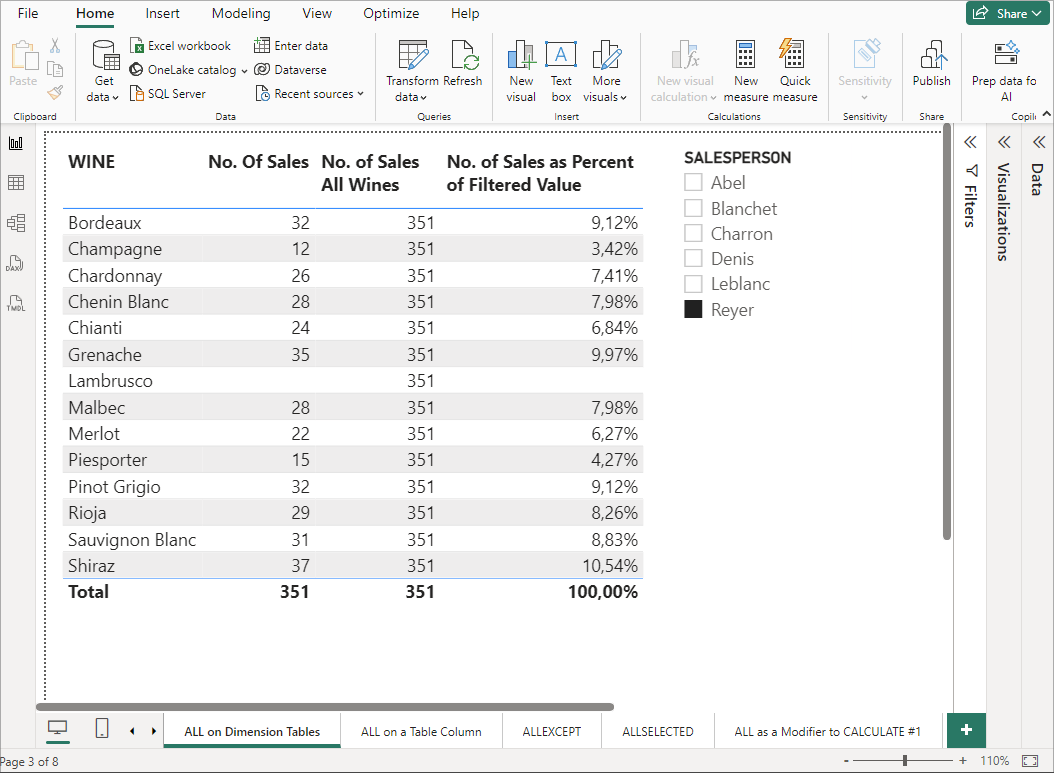Click the Format painter icon
The height and width of the screenshot is (773, 1054).
[x=55, y=93]
